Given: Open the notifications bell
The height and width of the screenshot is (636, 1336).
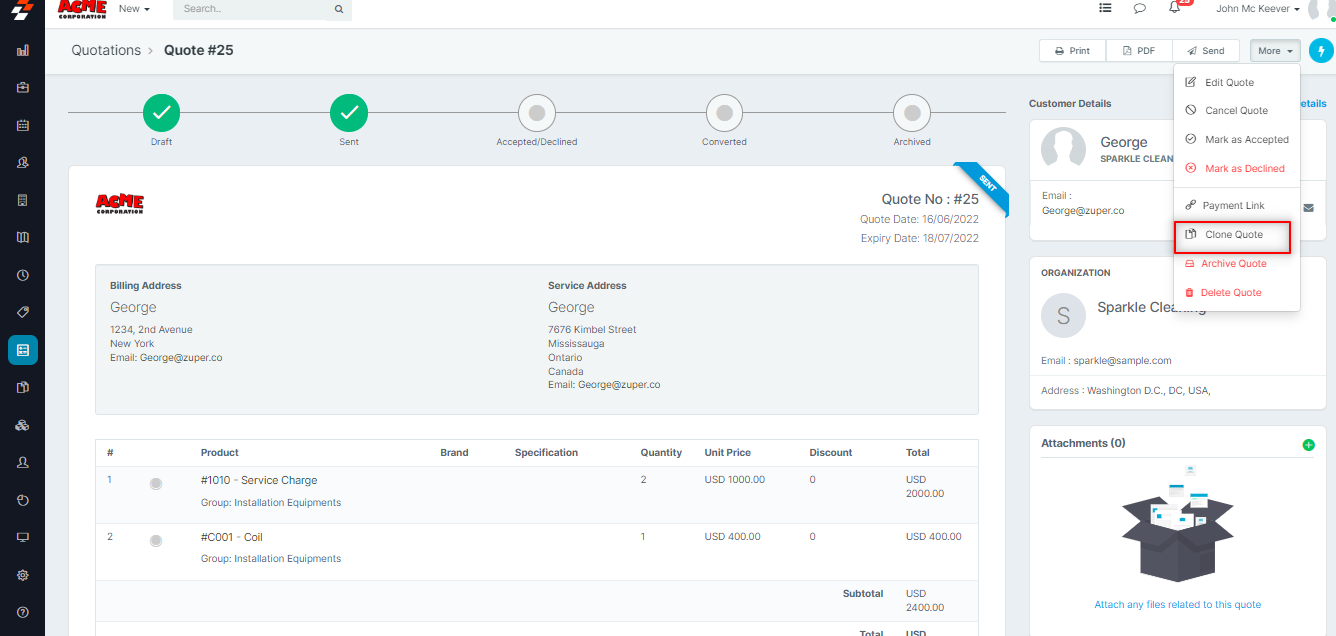Looking at the screenshot, I should coord(1175,9).
